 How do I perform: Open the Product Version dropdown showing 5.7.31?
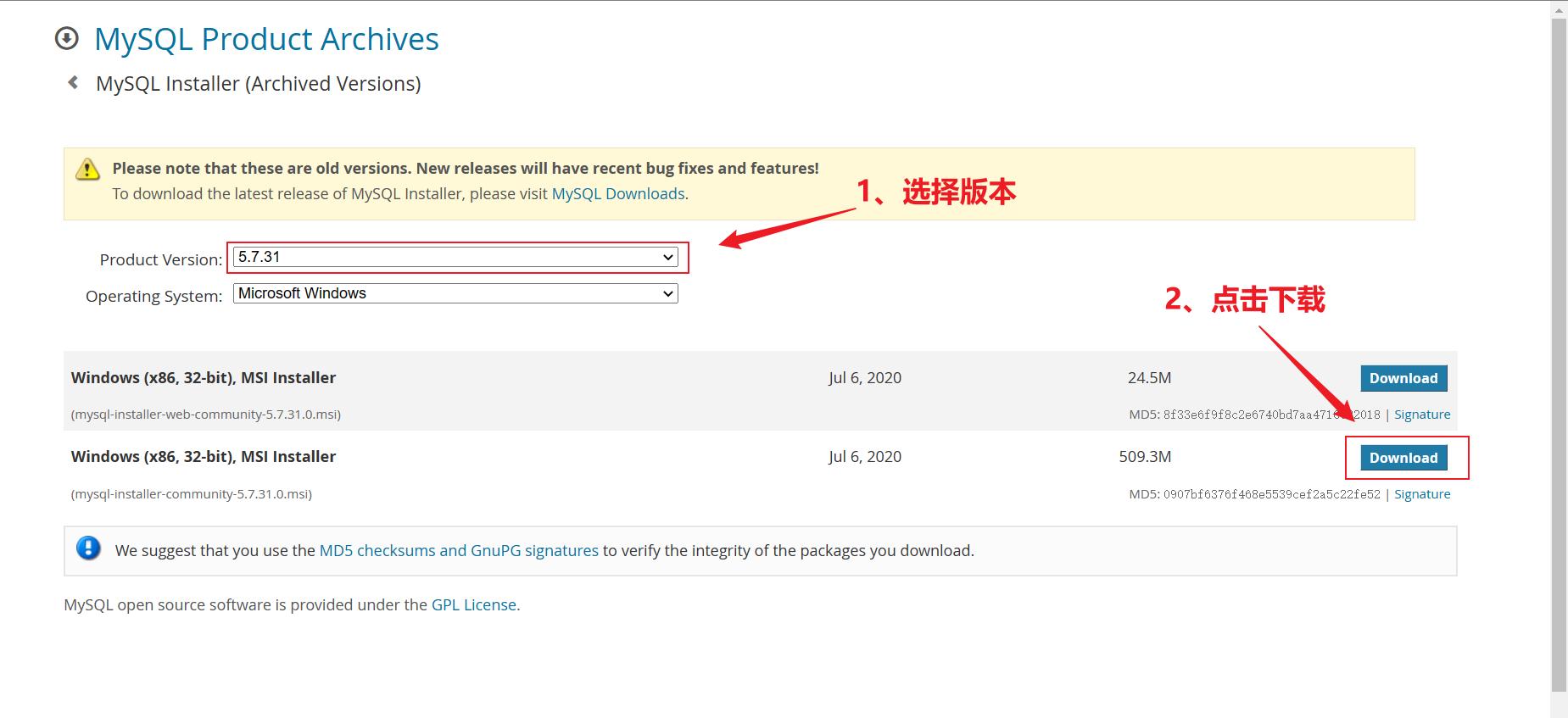click(455, 257)
